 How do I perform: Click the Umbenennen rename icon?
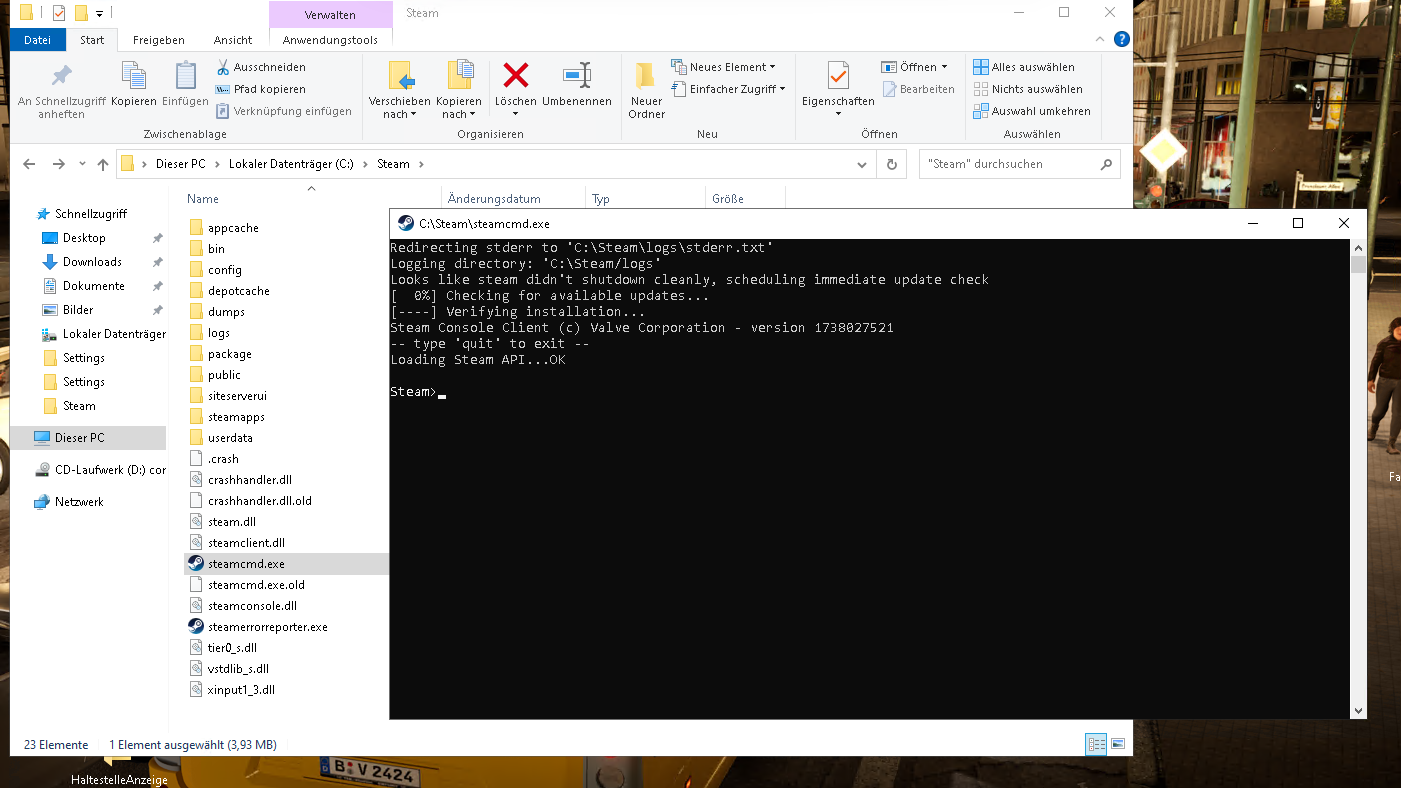point(576,76)
